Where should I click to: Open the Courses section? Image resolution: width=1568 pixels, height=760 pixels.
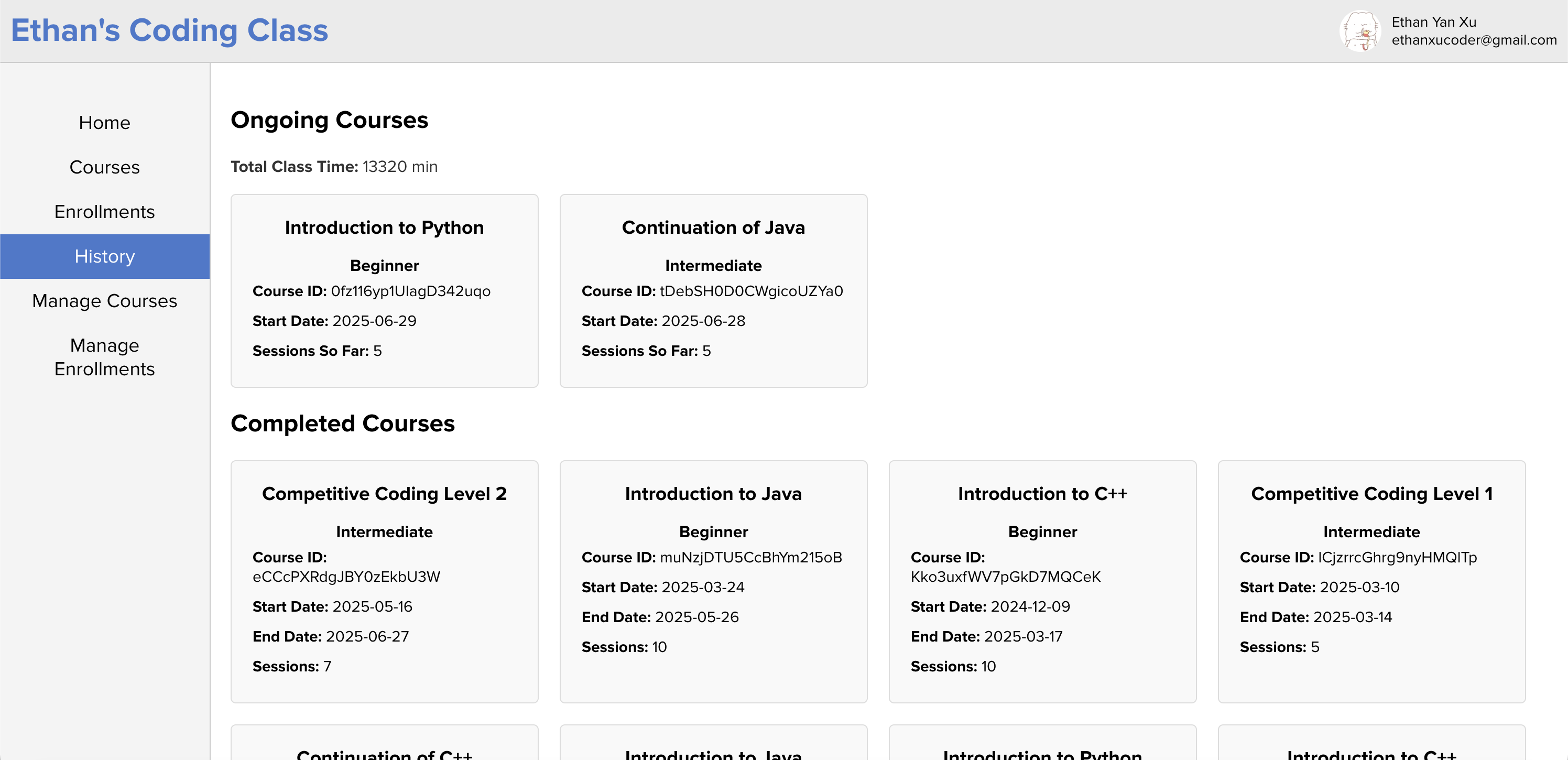(105, 167)
